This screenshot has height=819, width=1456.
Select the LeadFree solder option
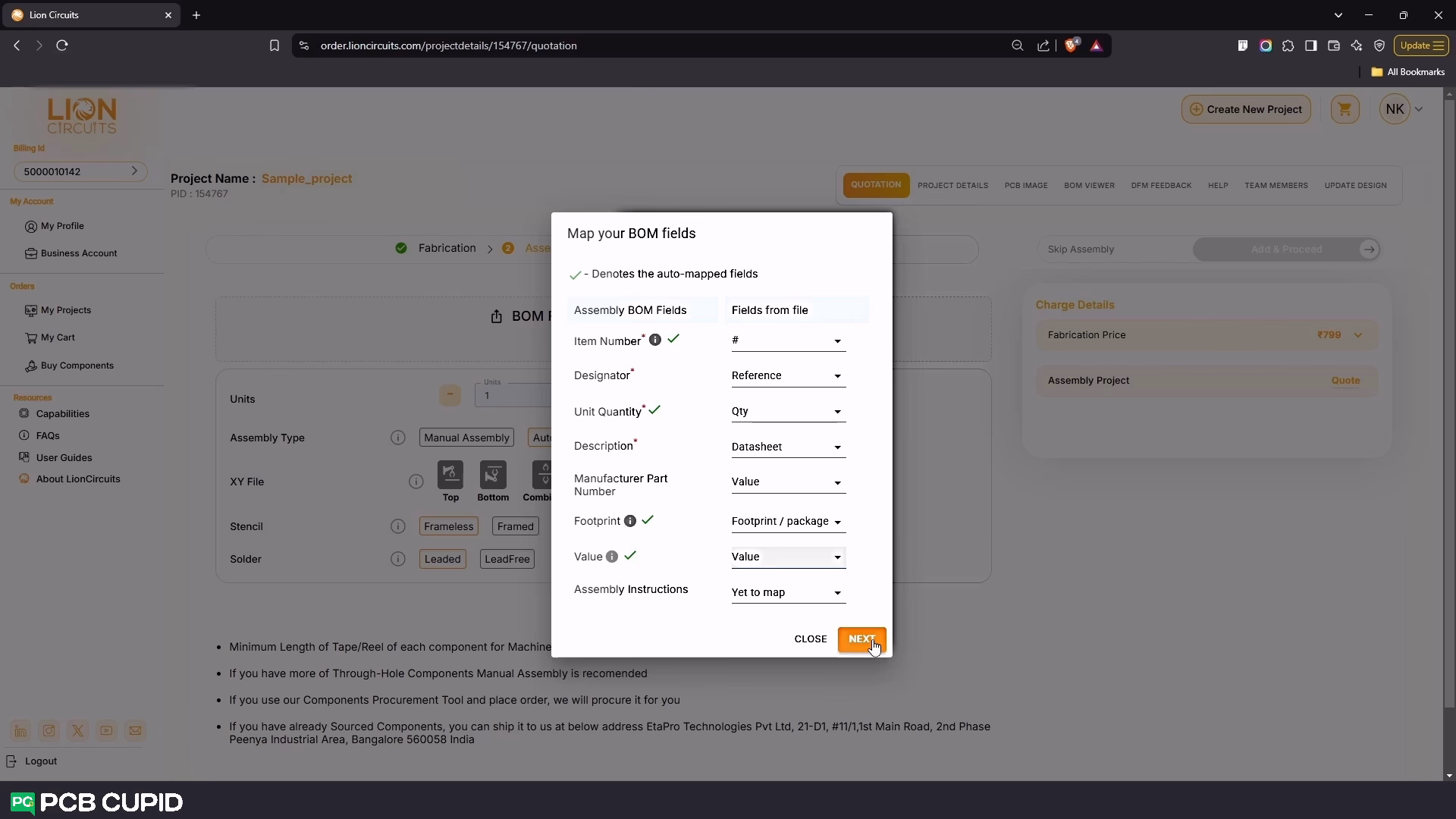tap(507, 559)
